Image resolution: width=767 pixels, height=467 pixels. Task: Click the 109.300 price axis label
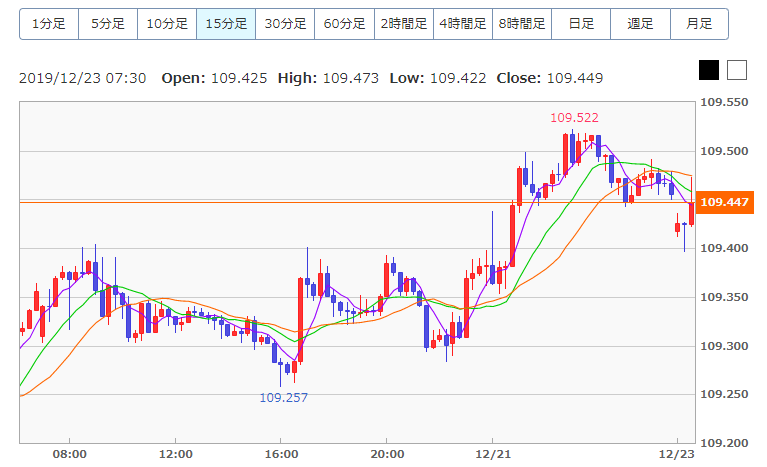(724, 346)
